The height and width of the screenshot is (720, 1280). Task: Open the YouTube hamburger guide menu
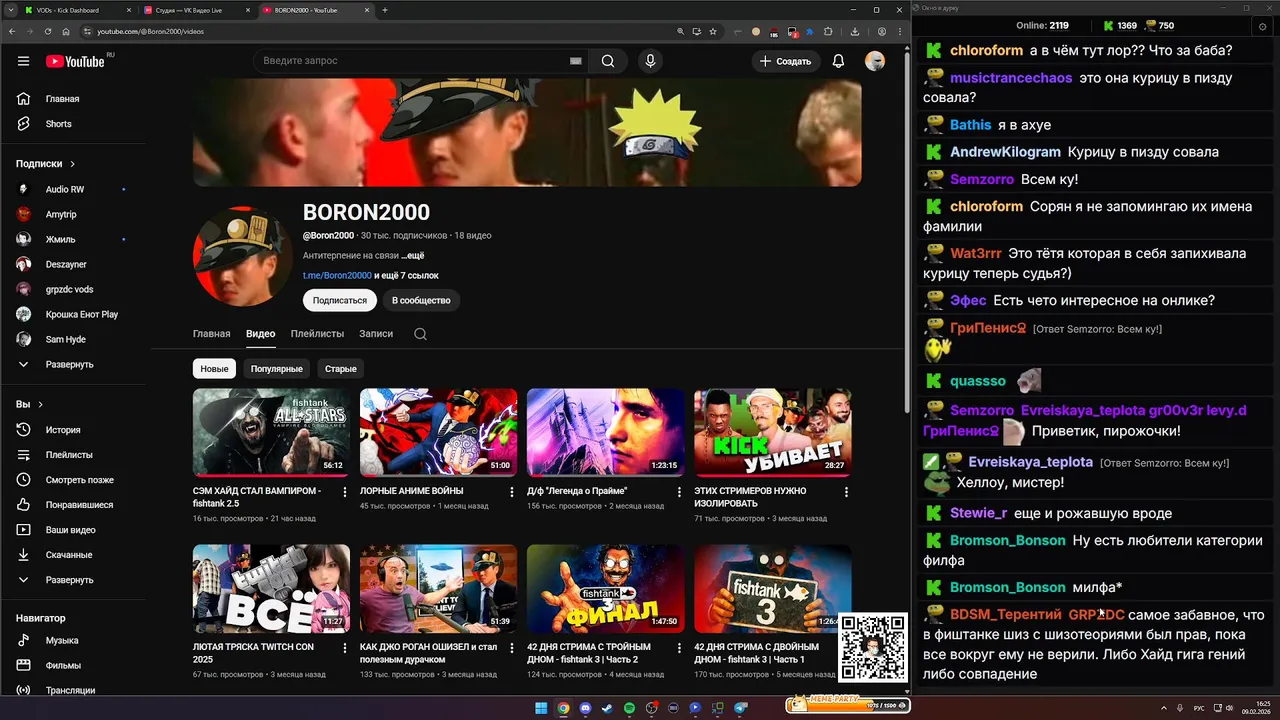[23, 61]
